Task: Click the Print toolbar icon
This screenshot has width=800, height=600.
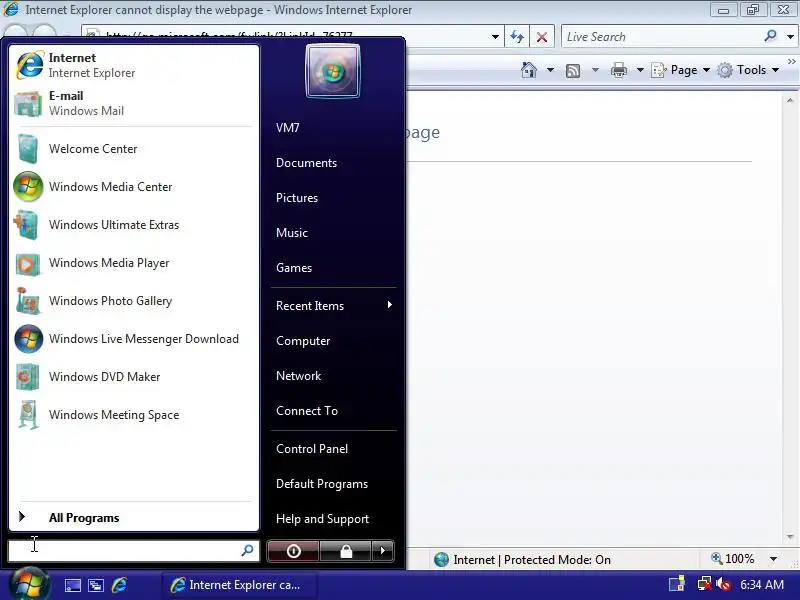Action: click(618, 70)
